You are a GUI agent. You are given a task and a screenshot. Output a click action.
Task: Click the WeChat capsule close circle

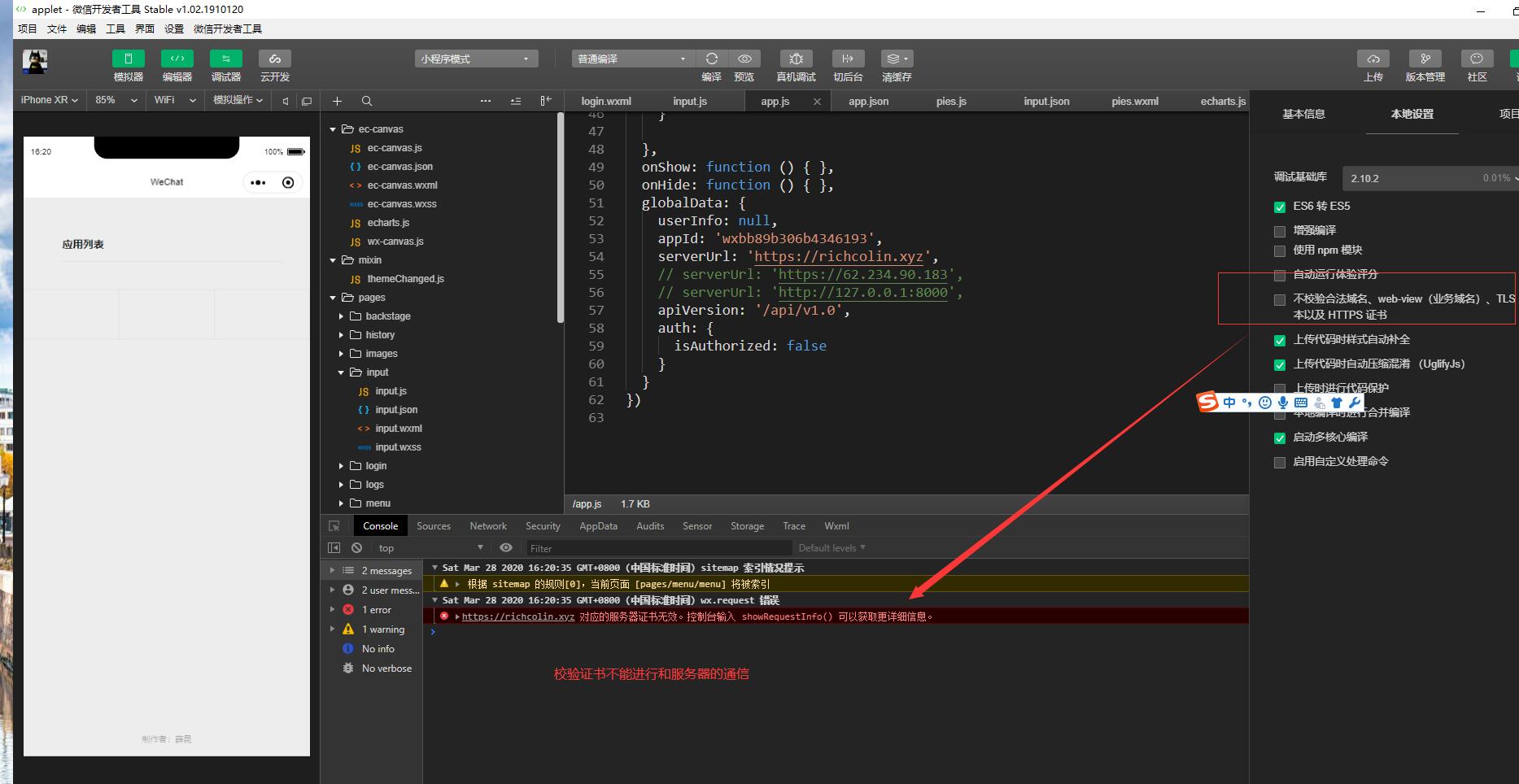click(x=288, y=182)
